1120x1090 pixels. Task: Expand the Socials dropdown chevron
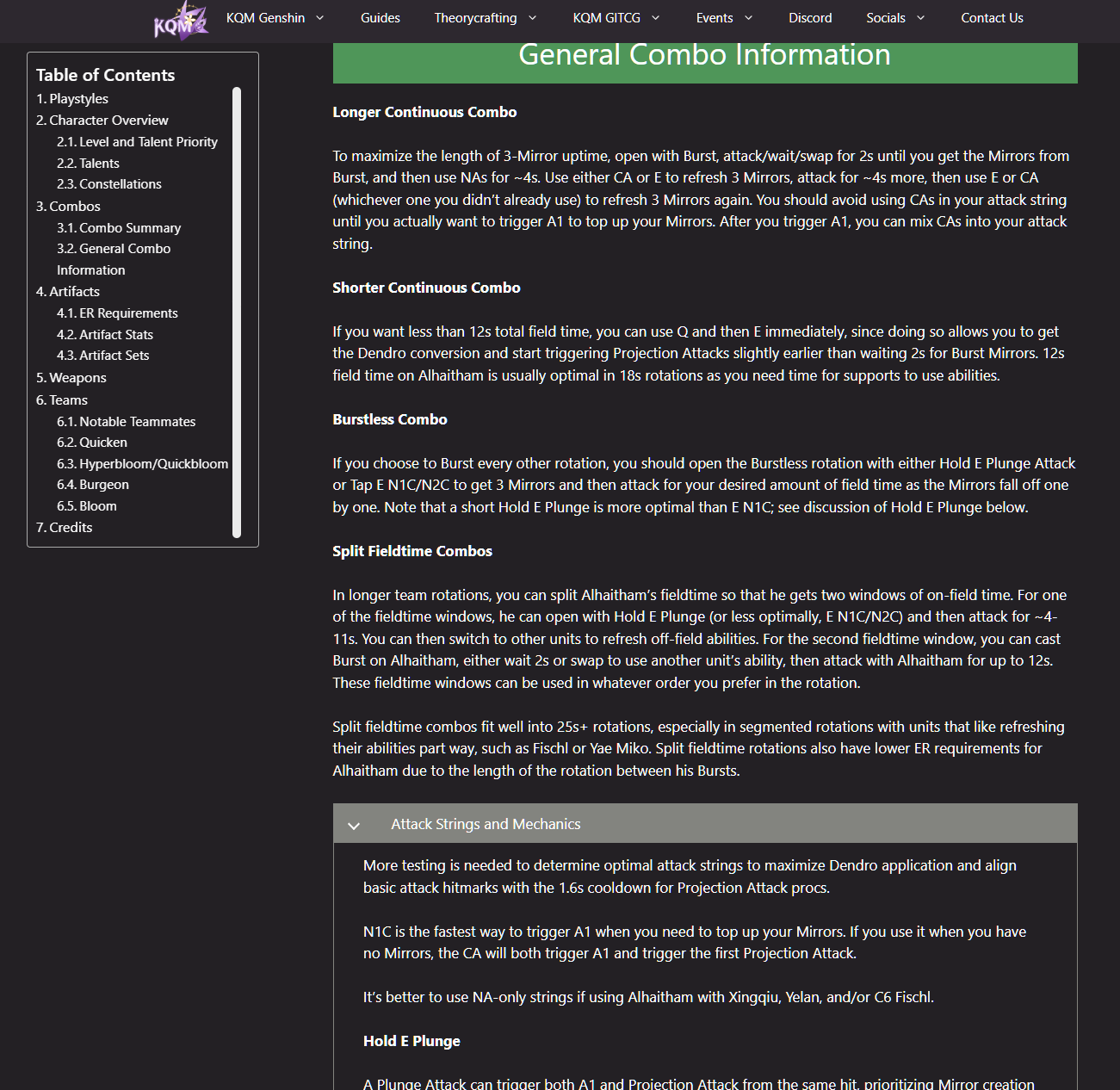coord(921,18)
